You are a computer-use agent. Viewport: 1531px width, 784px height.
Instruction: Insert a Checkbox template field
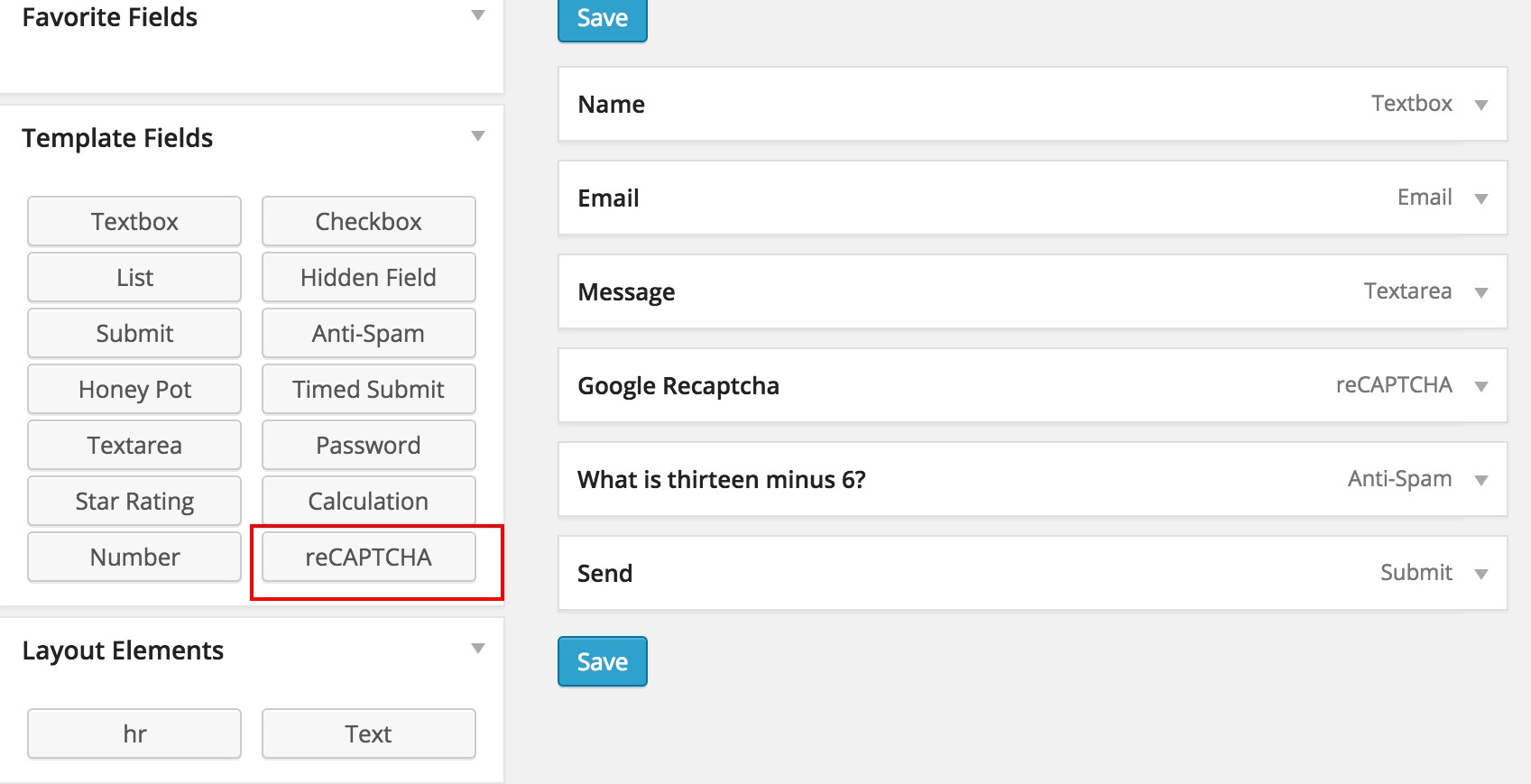[368, 221]
